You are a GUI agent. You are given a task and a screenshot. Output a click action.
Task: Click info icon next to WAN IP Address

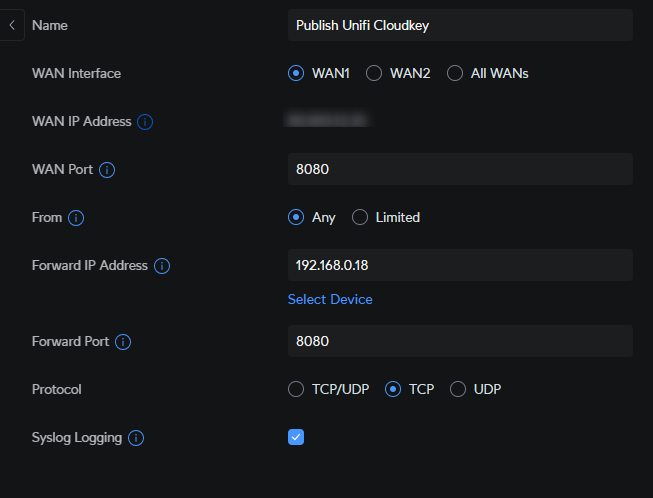(145, 122)
